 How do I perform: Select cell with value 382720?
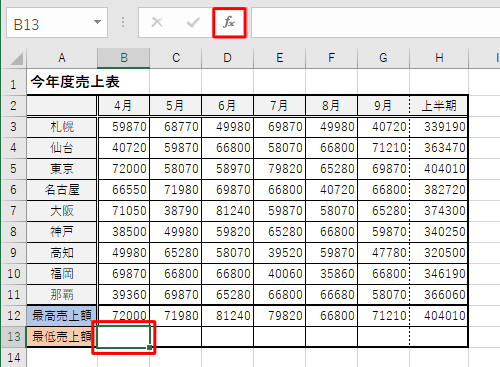point(439,190)
